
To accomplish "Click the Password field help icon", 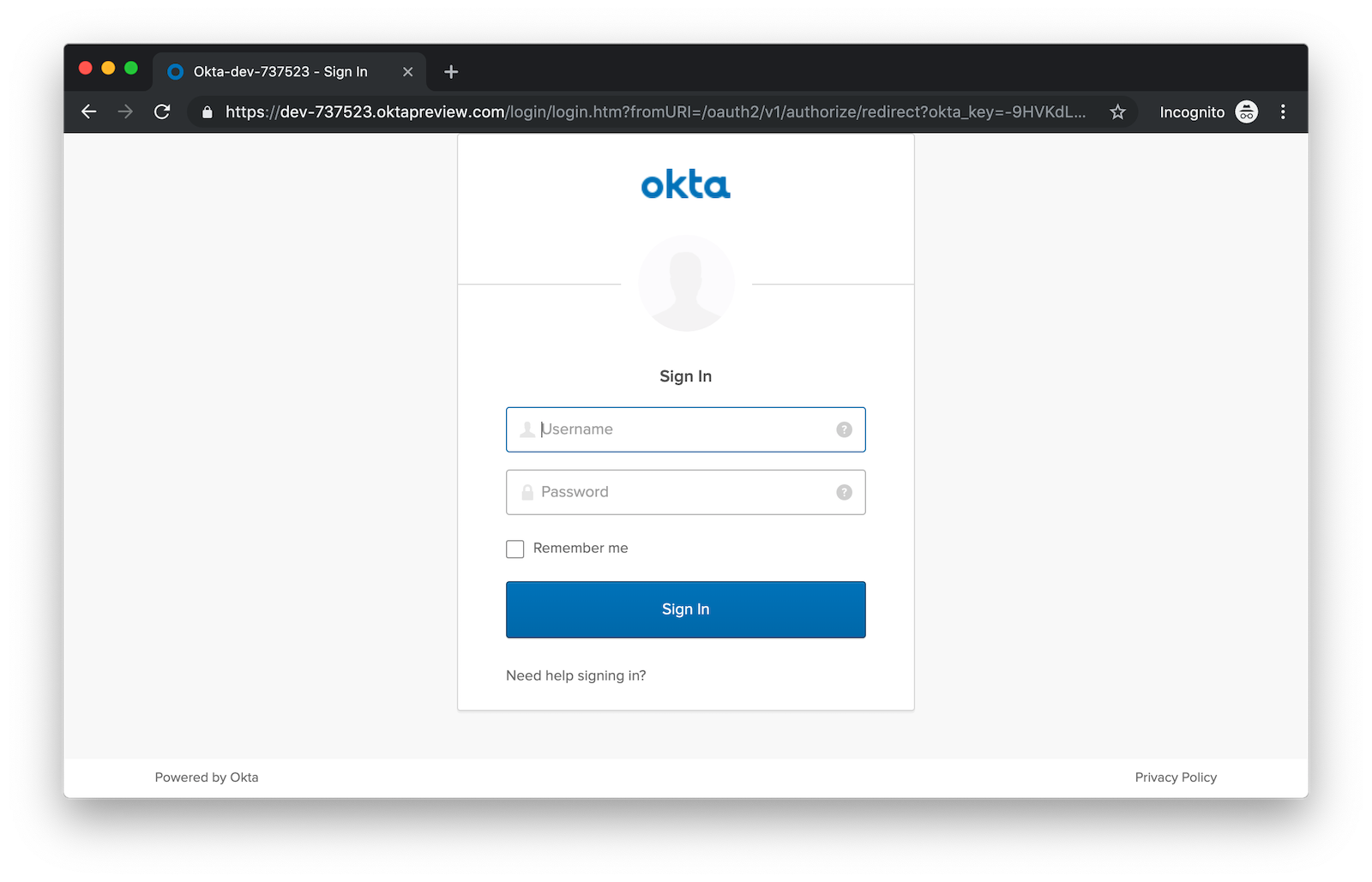I will point(844,492).
